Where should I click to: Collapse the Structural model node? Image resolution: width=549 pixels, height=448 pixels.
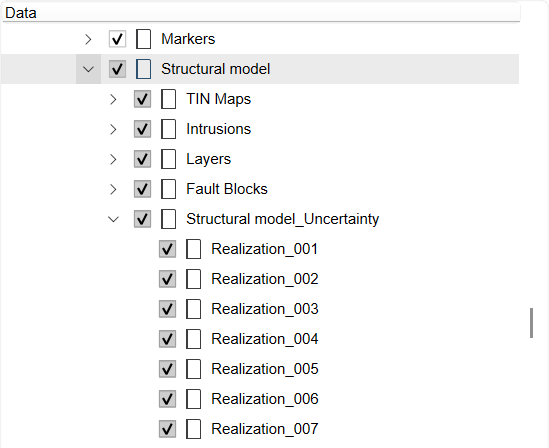tap(88, 69)
